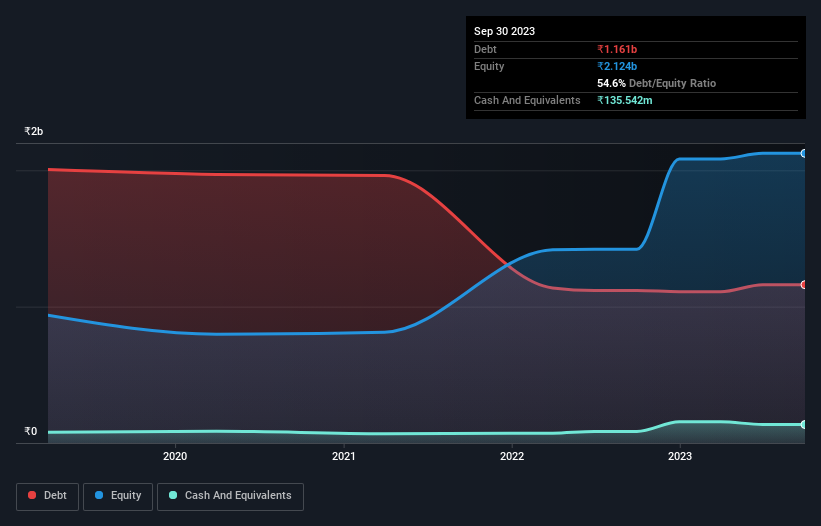This screenshot has height=526, width=821.
Task: Click the 2020 x-axis label
Action: pos(175,456)
